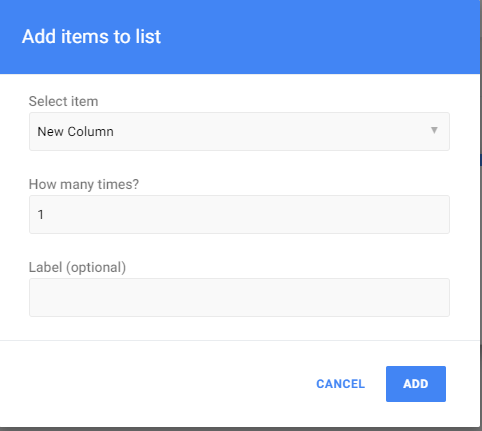Click CANCEL to dismiss the dialog

point(340,384)
